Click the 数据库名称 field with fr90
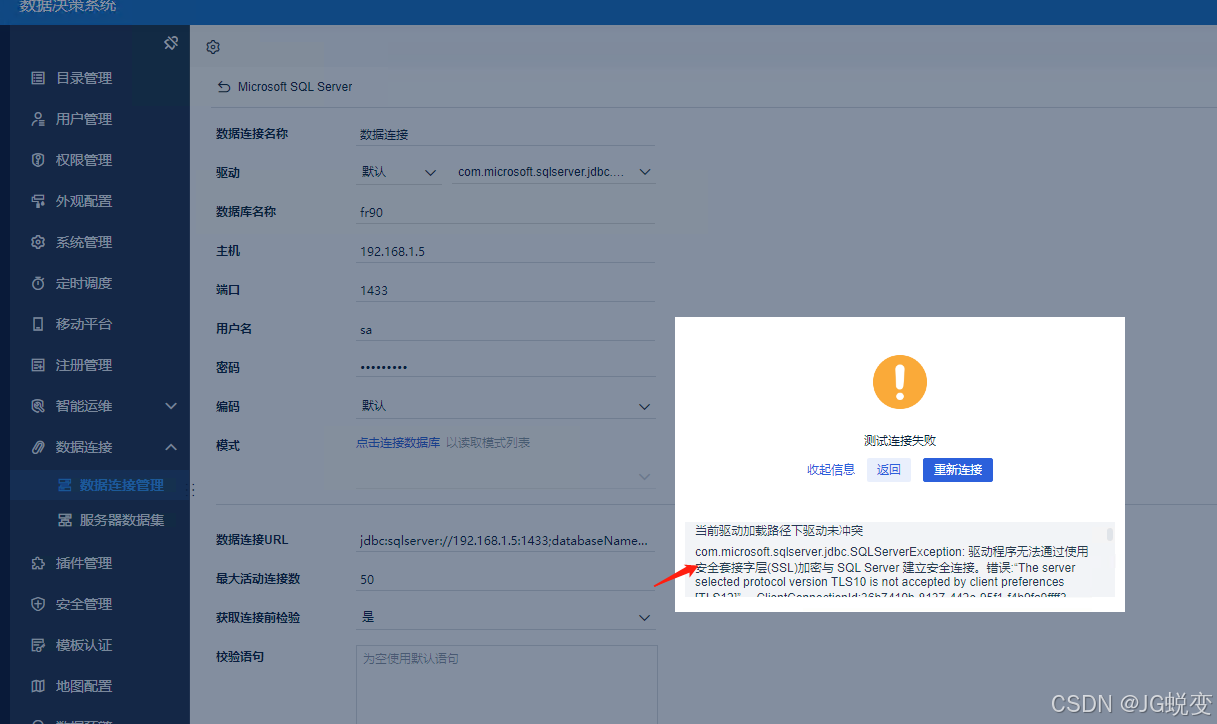 (x=505, y=212)
